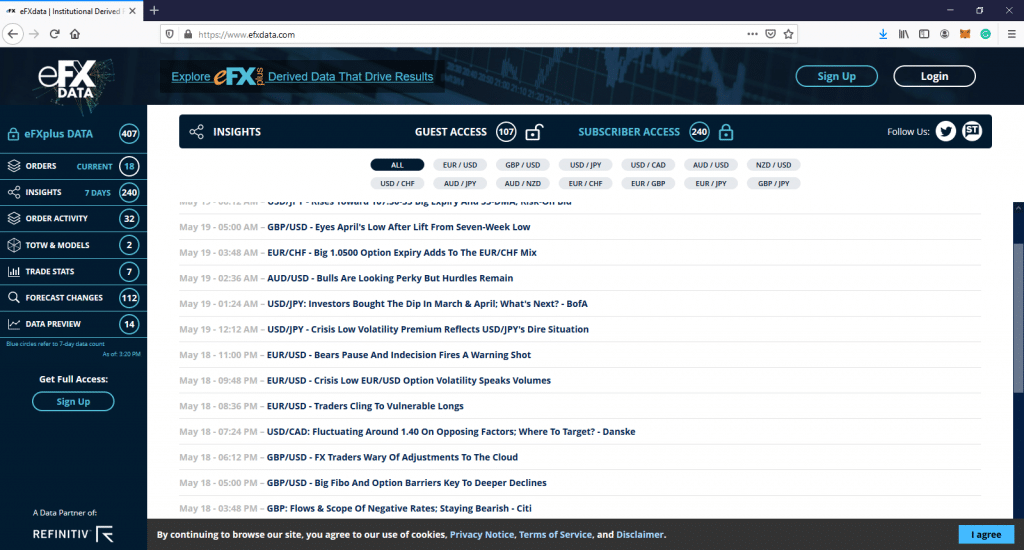Viewport: 1024px width, 550px height.
Task: Click Subscriber Access tab label
Action: pyautogui.click(x=629, y=132)
